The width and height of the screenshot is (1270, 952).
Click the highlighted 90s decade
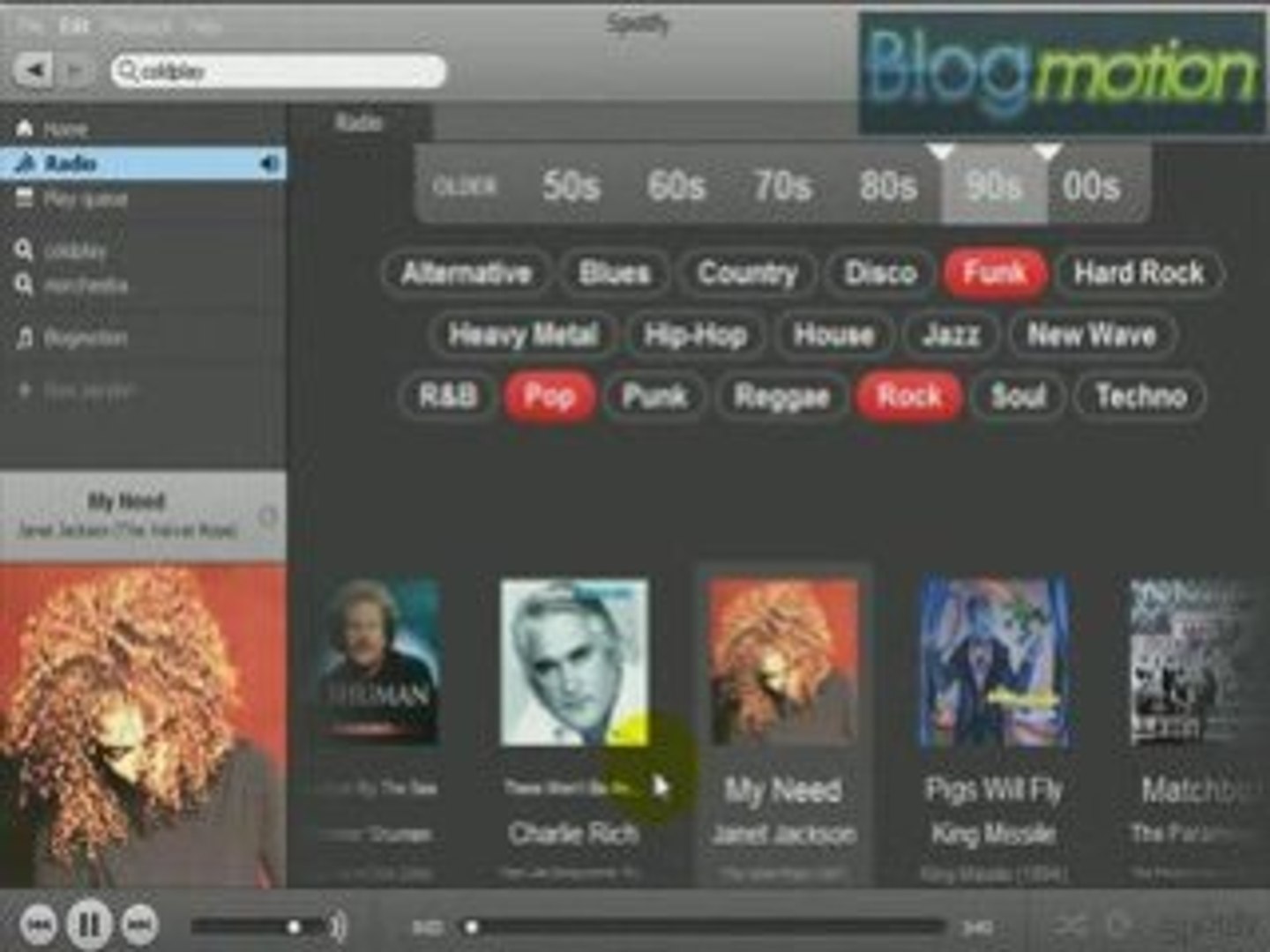pyautogui.click(x=994, y=187)
